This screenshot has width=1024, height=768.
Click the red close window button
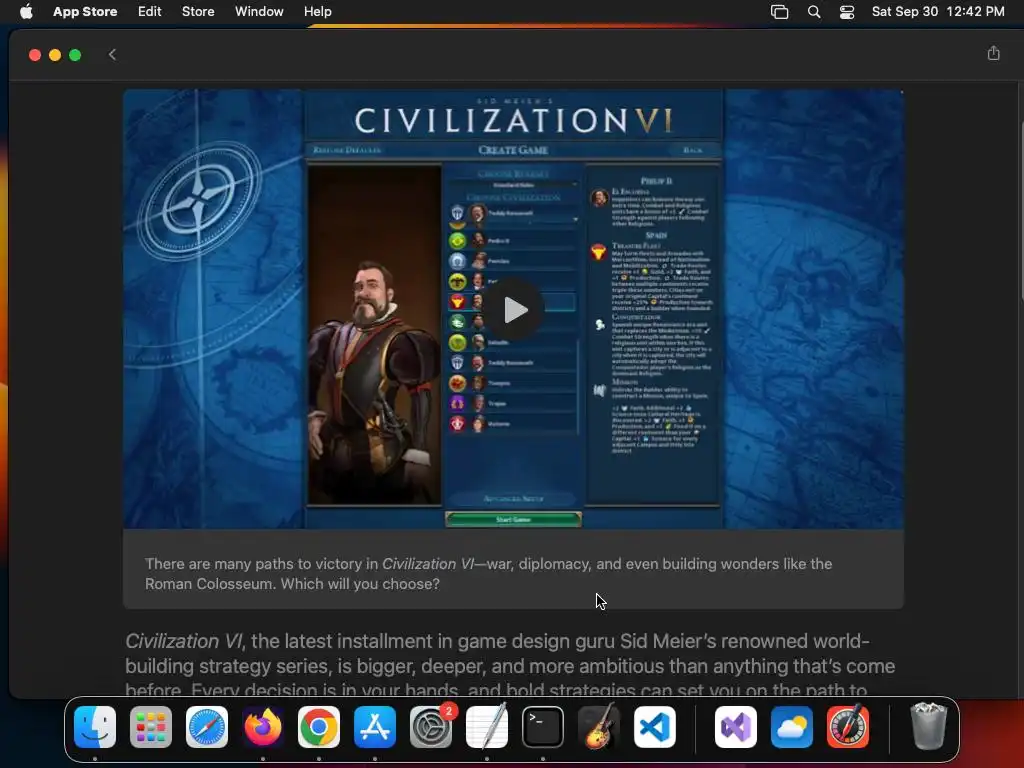35,55
